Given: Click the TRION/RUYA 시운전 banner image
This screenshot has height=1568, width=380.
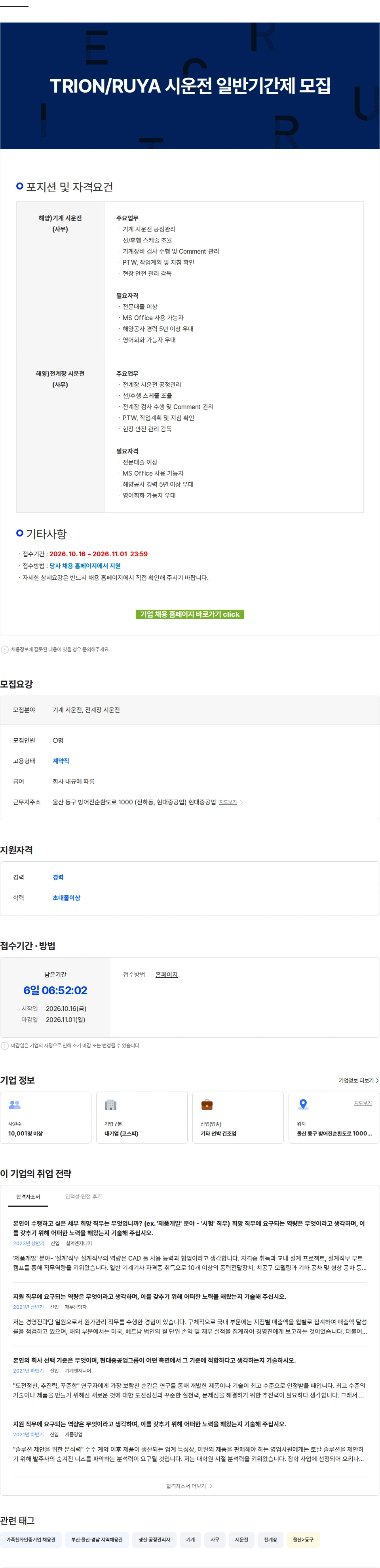Looking at the screenshot, I should click(190, 86).
